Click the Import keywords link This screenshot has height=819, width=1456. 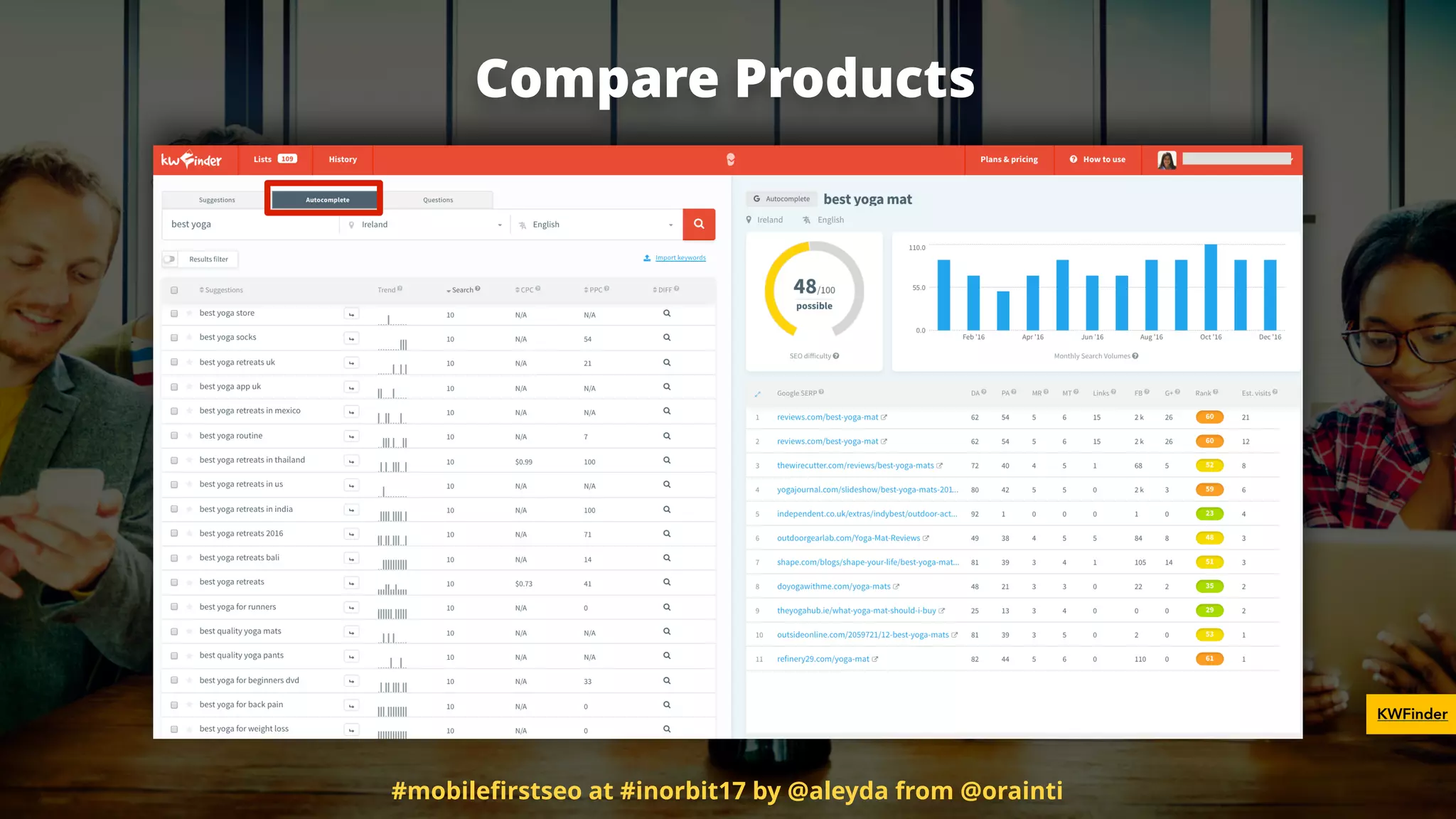tap(680, 258)
